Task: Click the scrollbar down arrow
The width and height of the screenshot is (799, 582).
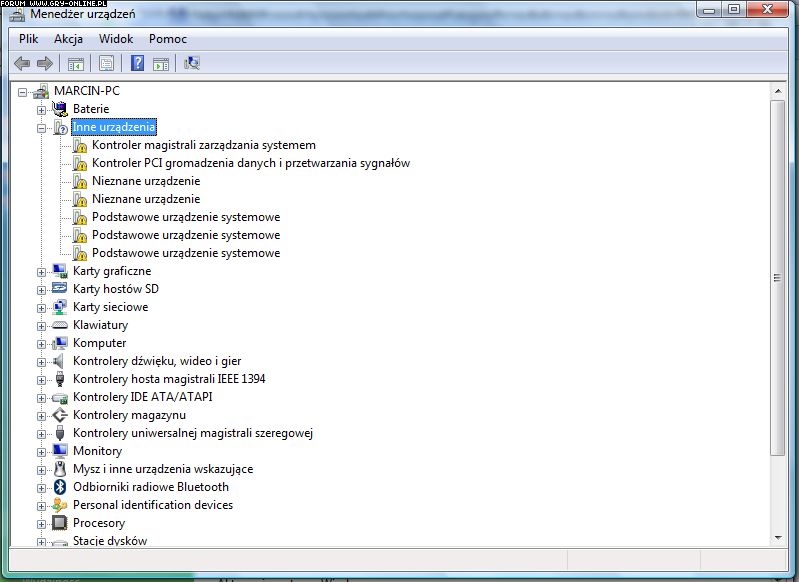Action: [x=778, y=538]
